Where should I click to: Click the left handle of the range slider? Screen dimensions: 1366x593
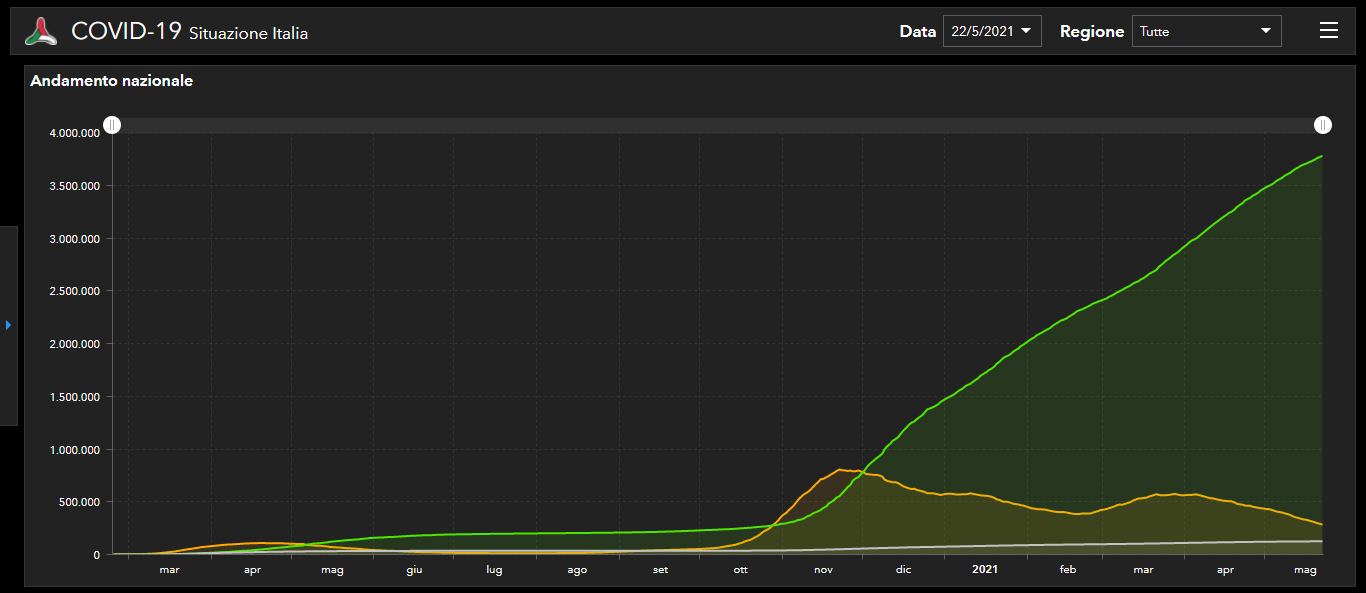pos(113,125)
